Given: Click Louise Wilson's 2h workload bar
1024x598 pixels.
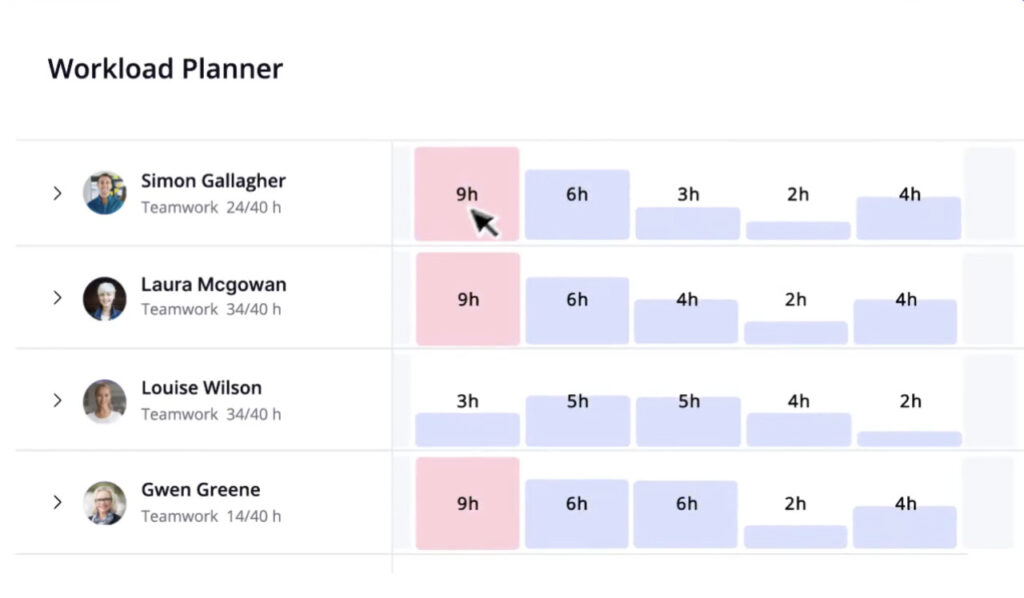Looking at the screenshot, I should (x=910, y=439).
